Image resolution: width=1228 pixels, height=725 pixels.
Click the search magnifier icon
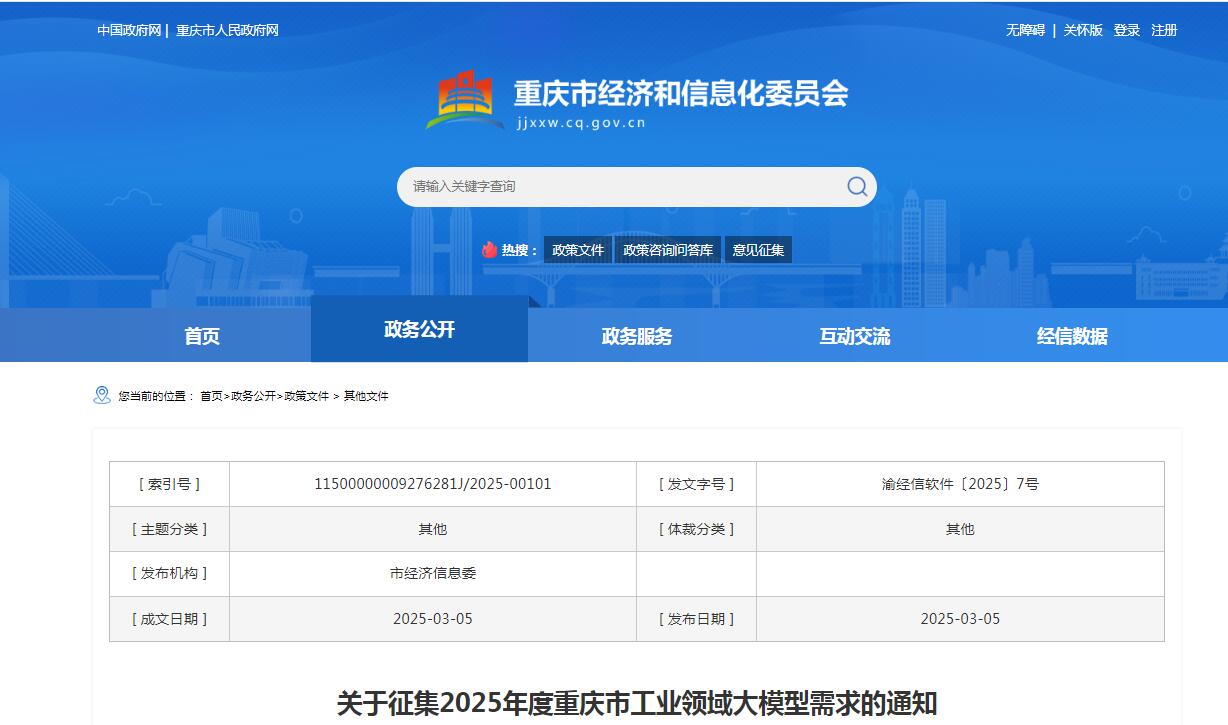point(855,187)
